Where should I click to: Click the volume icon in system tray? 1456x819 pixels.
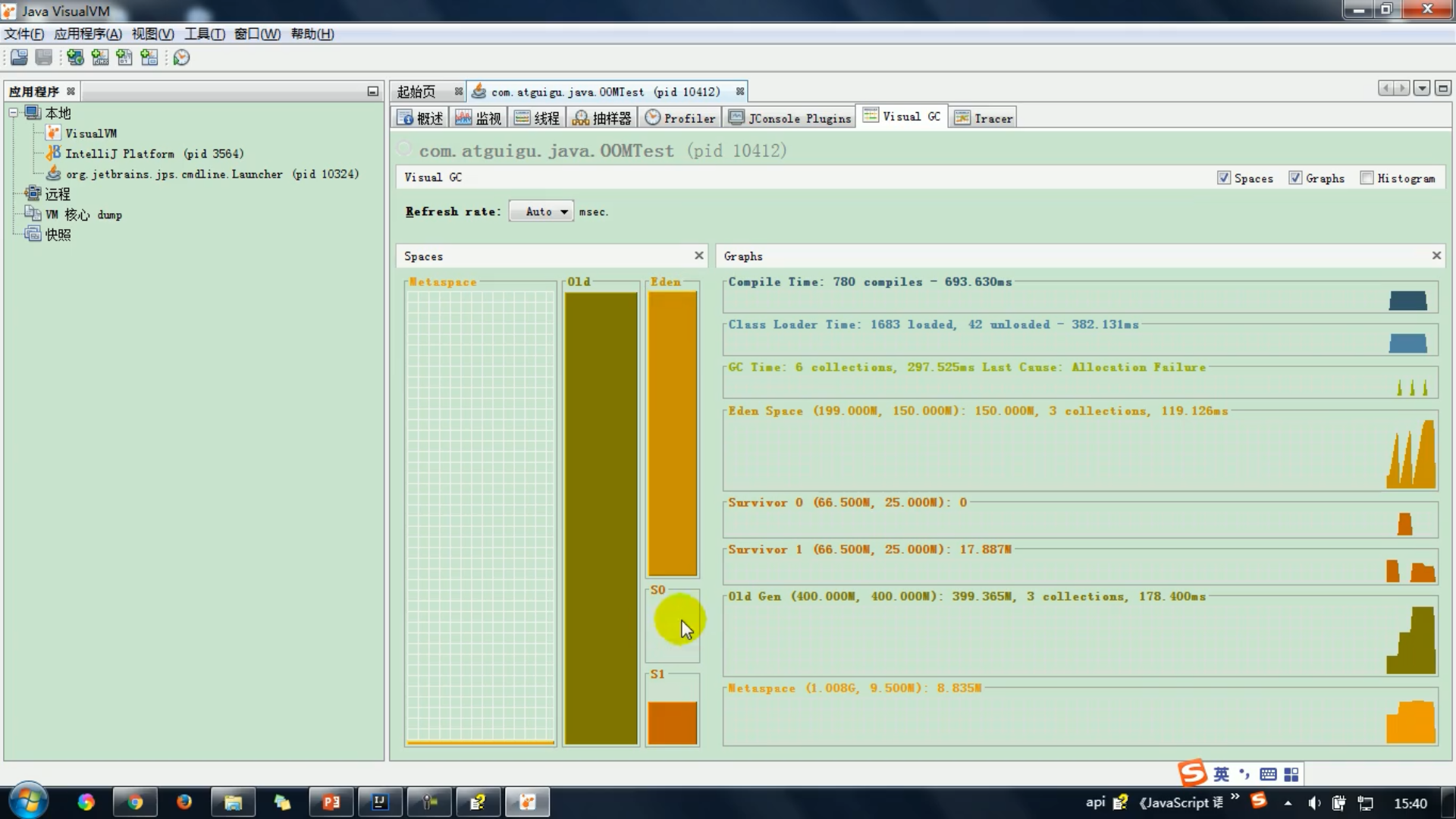1314,803
